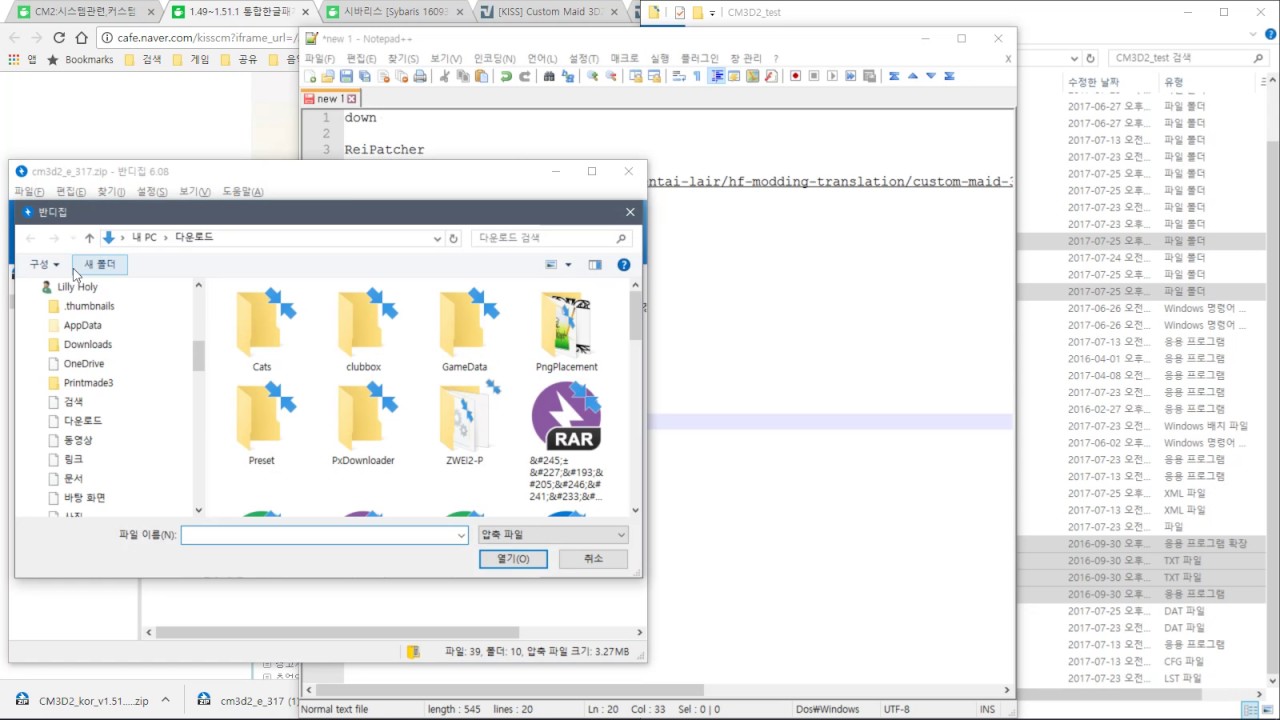Start macro recording with red dot icon
The image size is (1280, 720).
[796, 76]
